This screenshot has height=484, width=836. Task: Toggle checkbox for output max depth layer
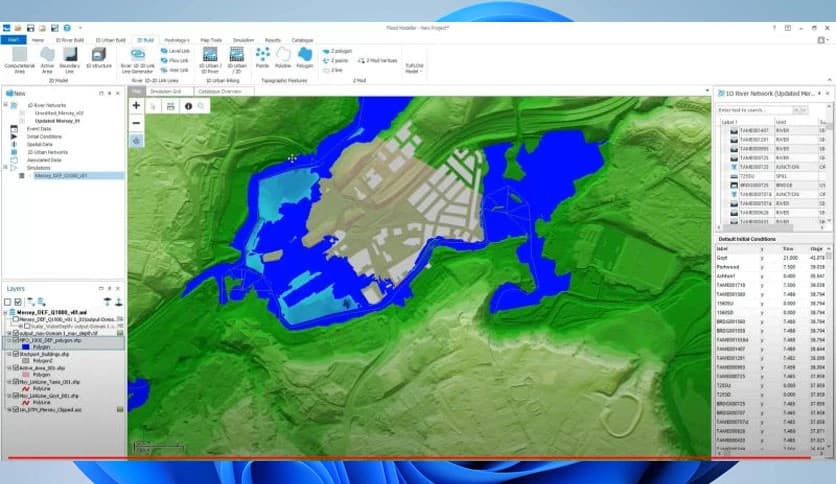tap(16, 333)
